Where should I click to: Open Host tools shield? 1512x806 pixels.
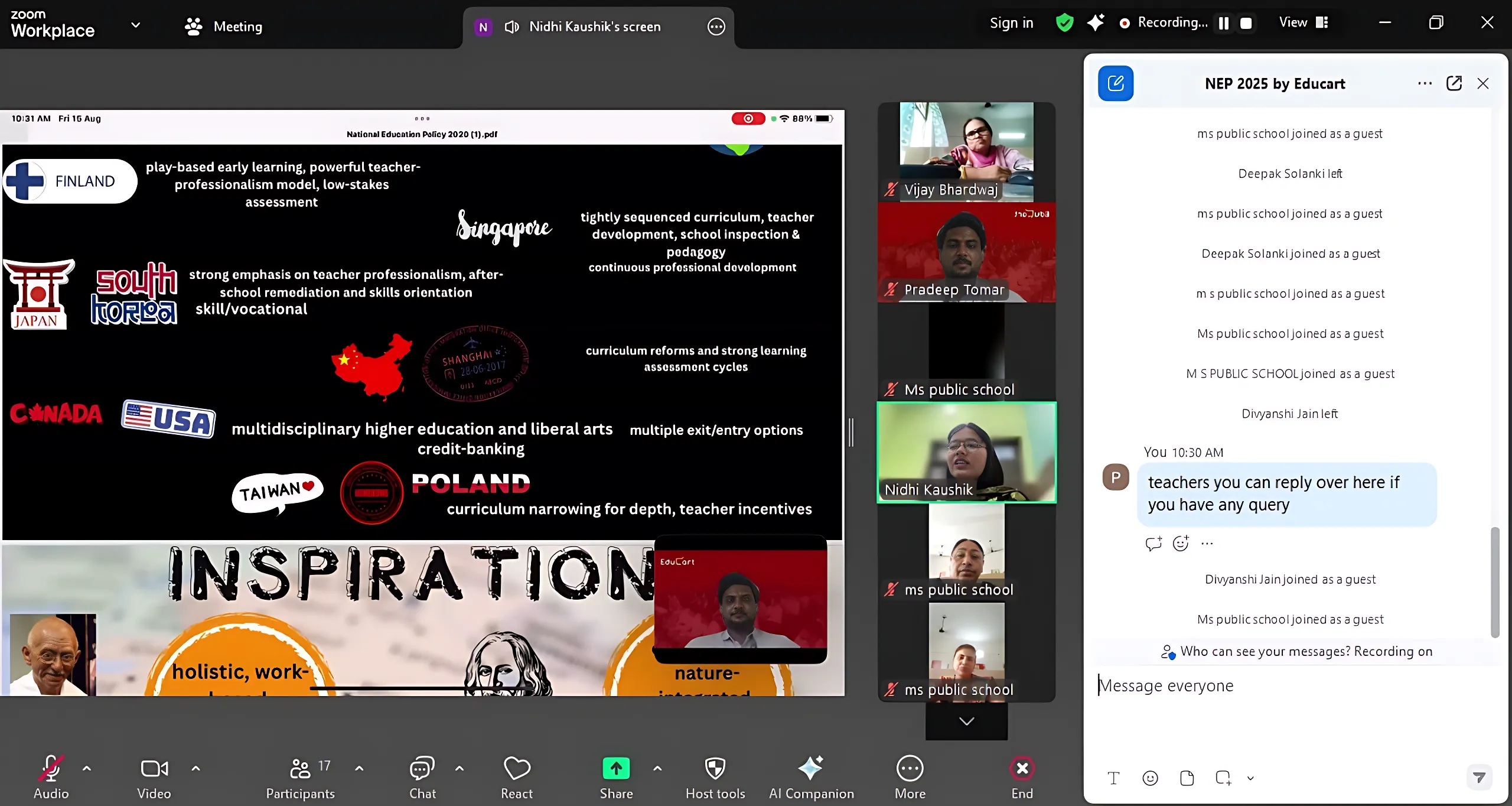[x=715, y=778]
